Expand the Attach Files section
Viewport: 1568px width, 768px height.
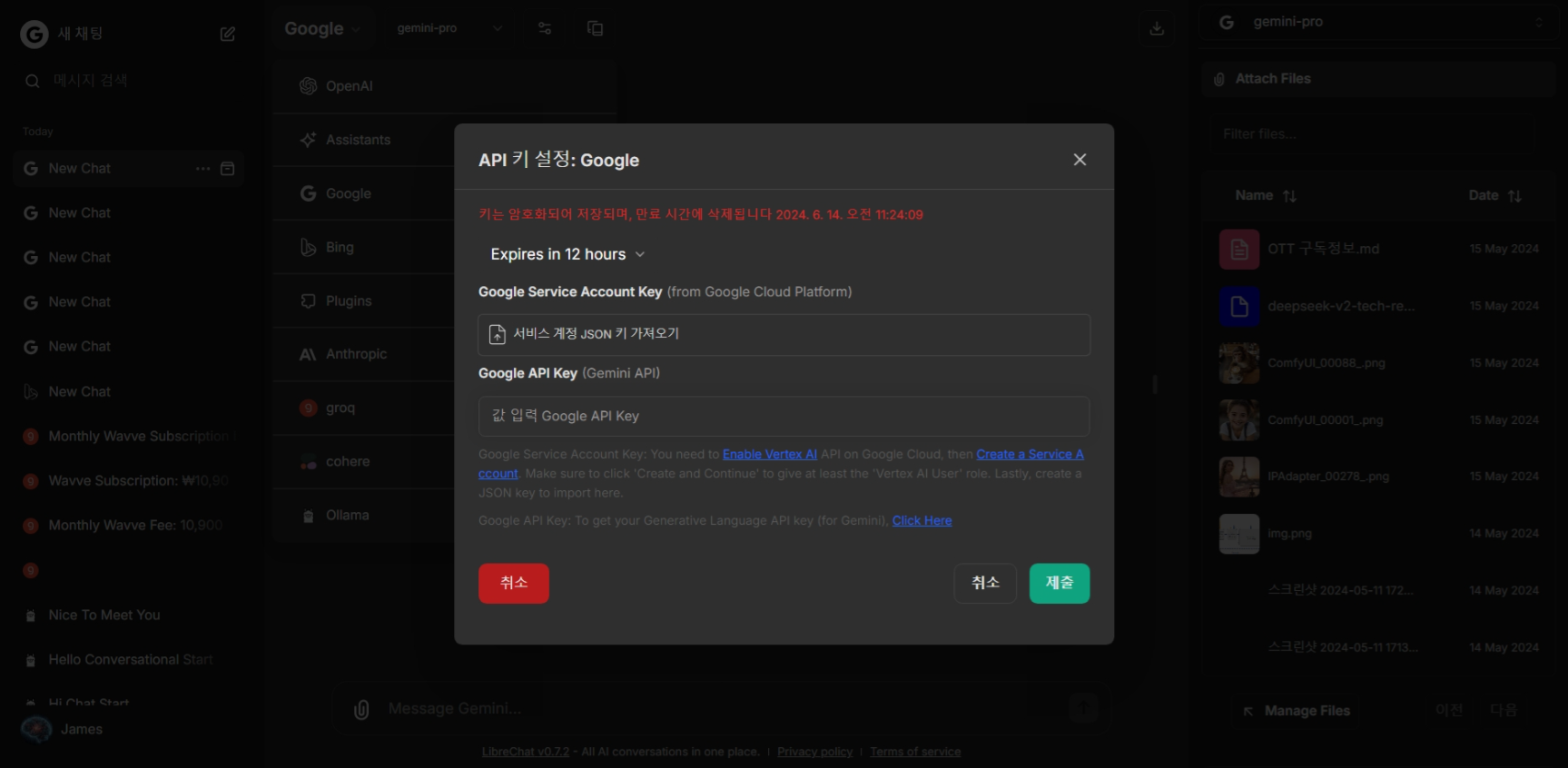1379,79
